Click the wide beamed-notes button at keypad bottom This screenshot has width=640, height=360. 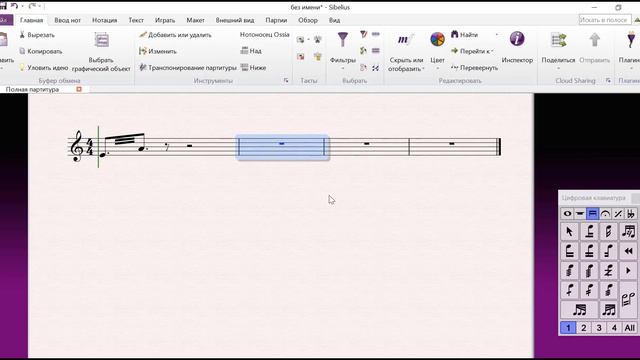pyautogui.click(x=579, y=310)
